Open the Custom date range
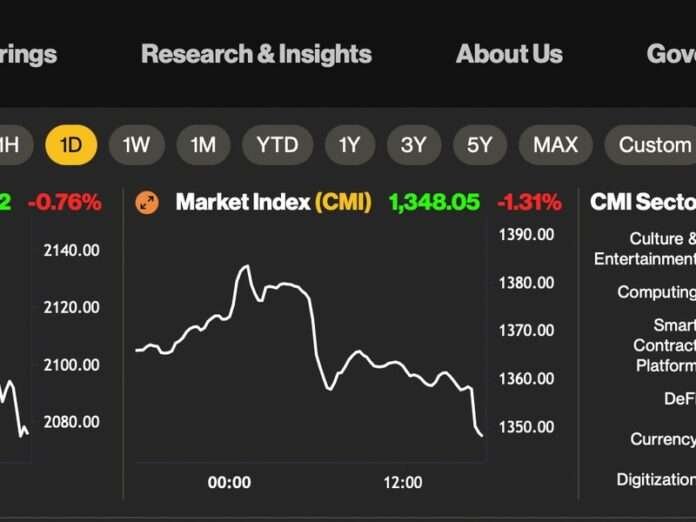This screenshot has width=696, height=522. (x=654, y=145)
